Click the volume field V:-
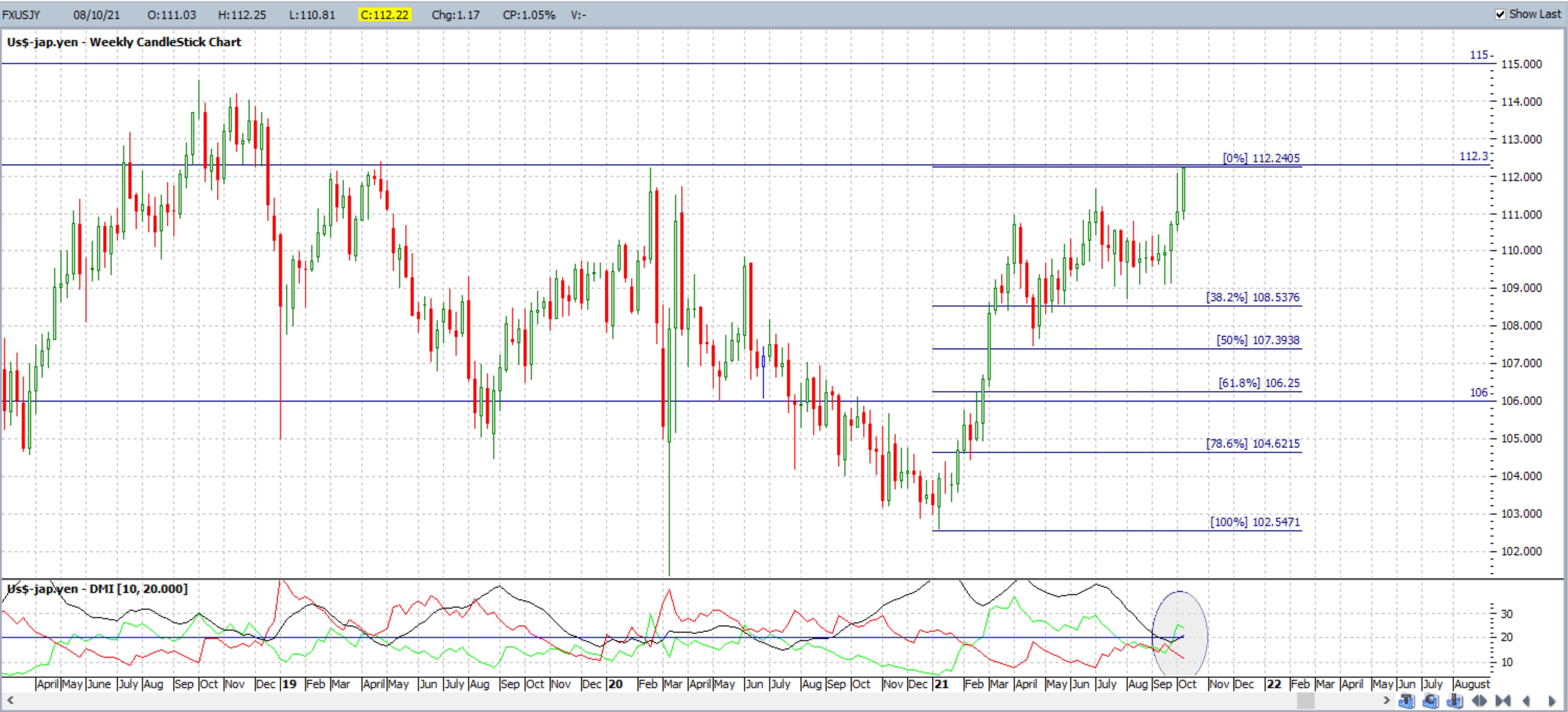Screen dimensions: 1568x712 click(578, 15)
